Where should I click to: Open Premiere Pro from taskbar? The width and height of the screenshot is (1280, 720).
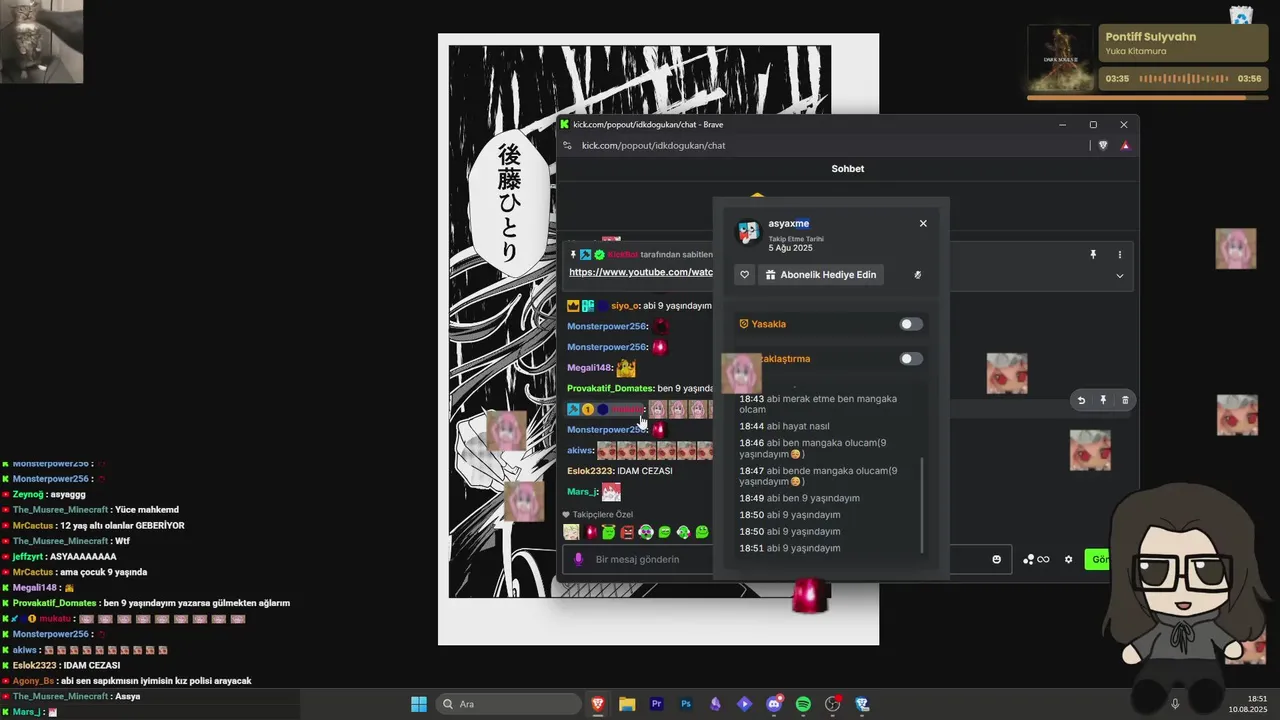(656, 704)
